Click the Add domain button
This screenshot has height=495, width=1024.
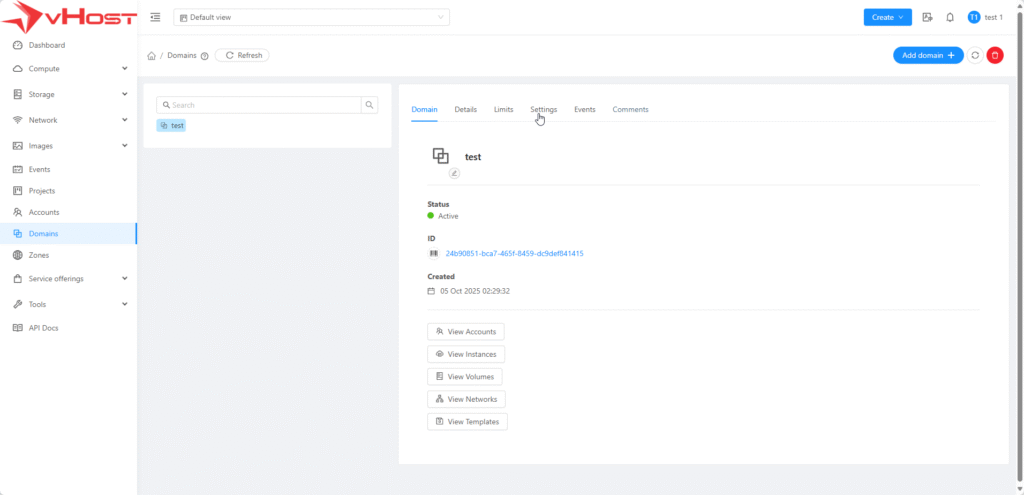pyautogui.click(x=927, y=56)
